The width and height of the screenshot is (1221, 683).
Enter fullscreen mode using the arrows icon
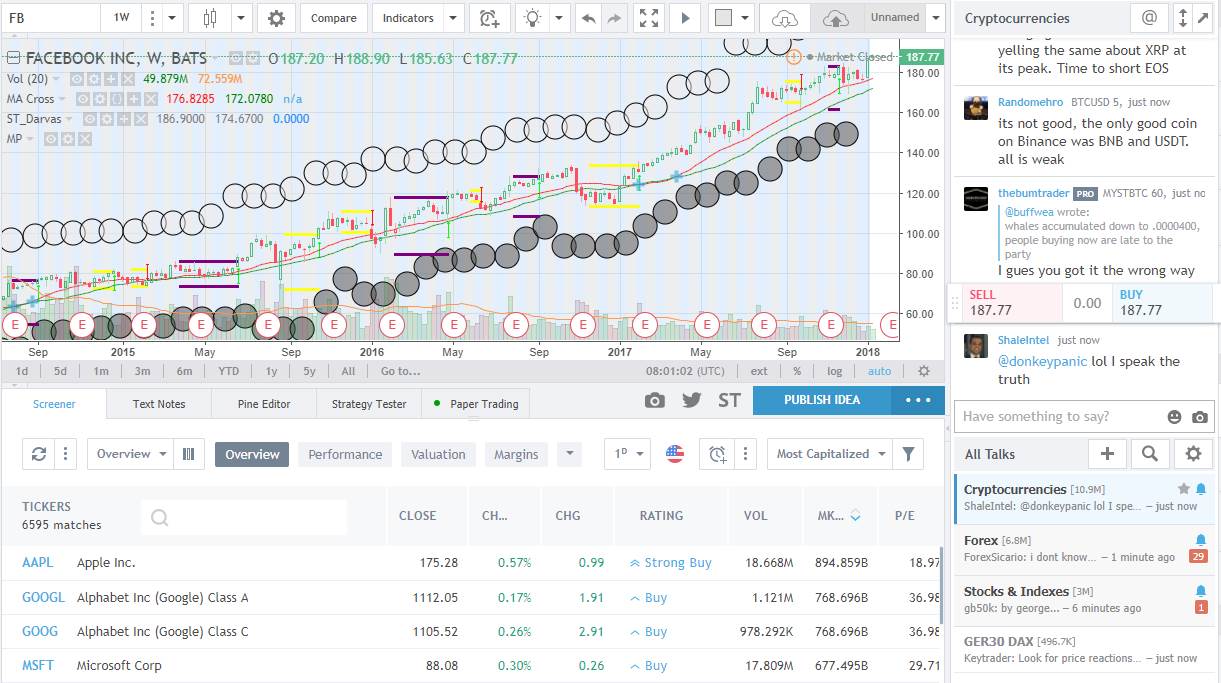(x=649, y=18)
